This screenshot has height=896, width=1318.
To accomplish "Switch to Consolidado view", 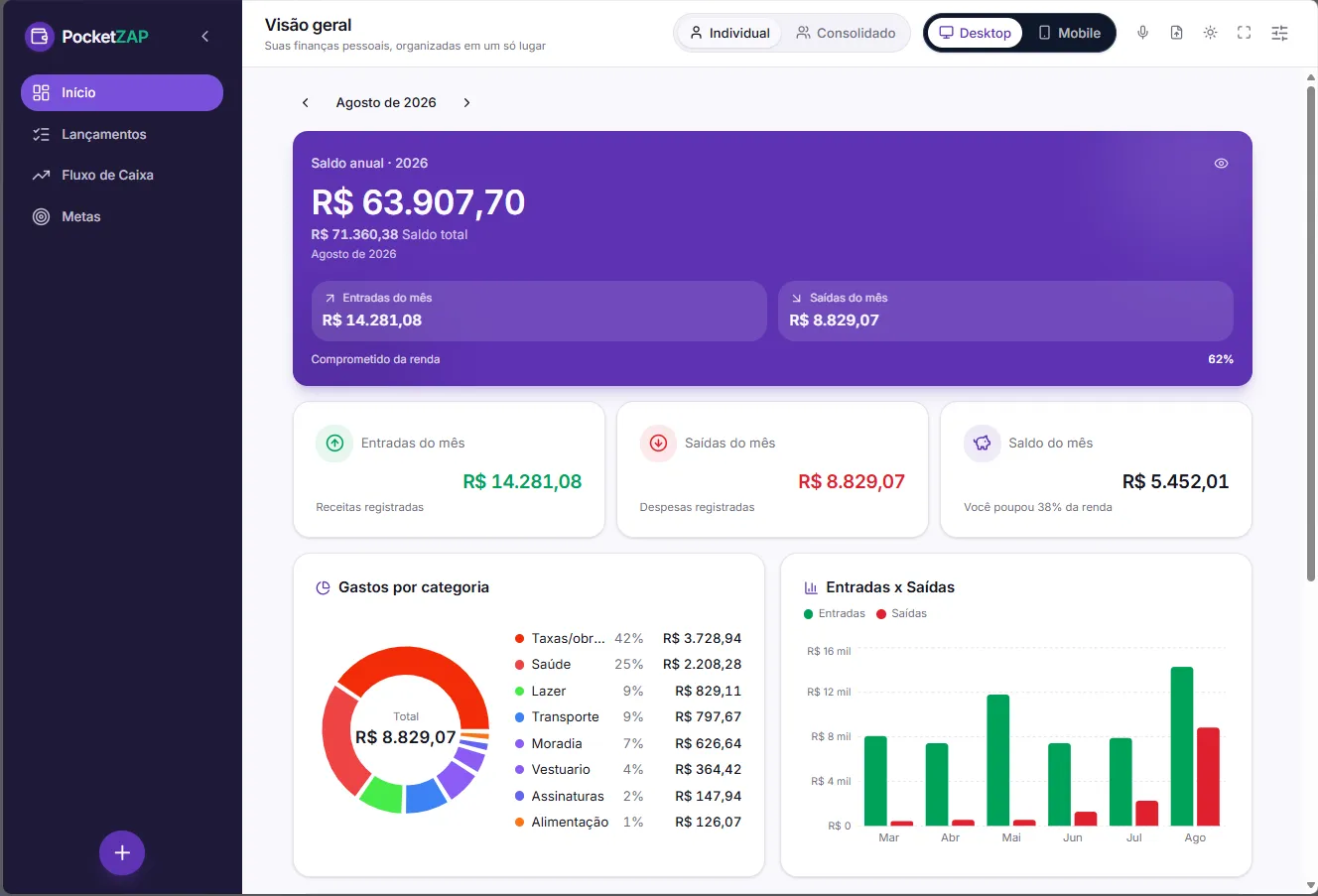I will coord(846,33).
